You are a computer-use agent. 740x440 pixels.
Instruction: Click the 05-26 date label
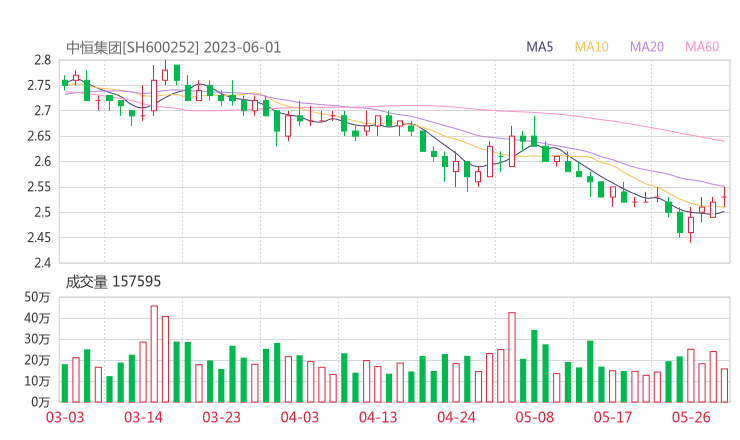pos(691,417)
